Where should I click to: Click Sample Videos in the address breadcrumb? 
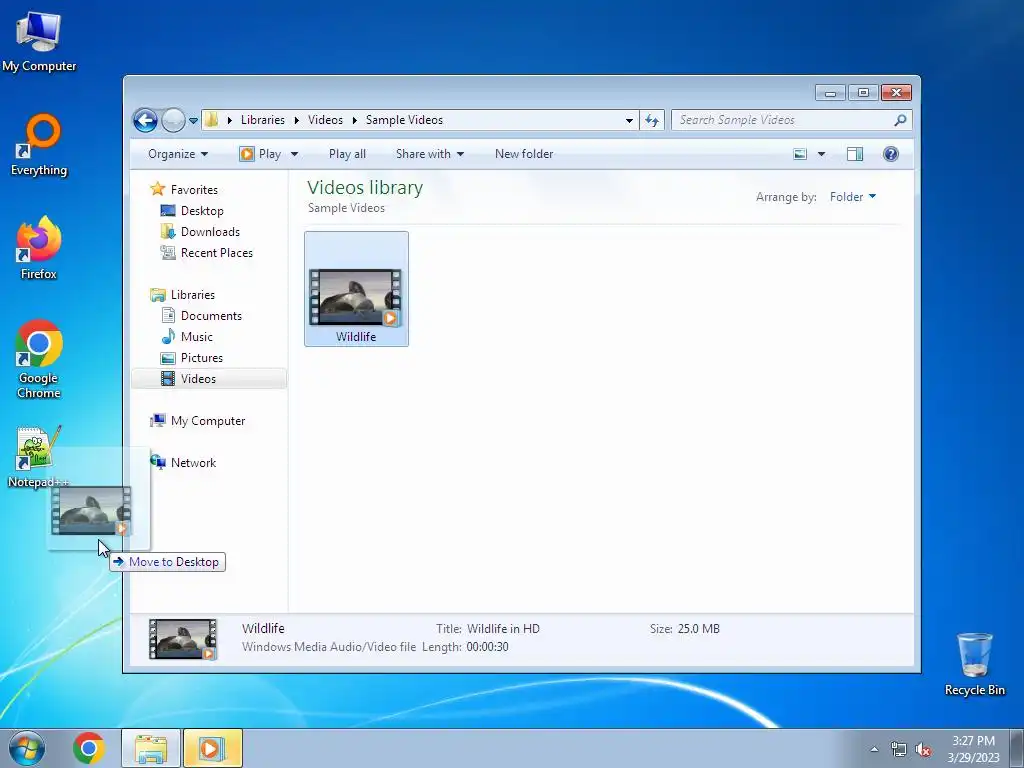(404, 120)
